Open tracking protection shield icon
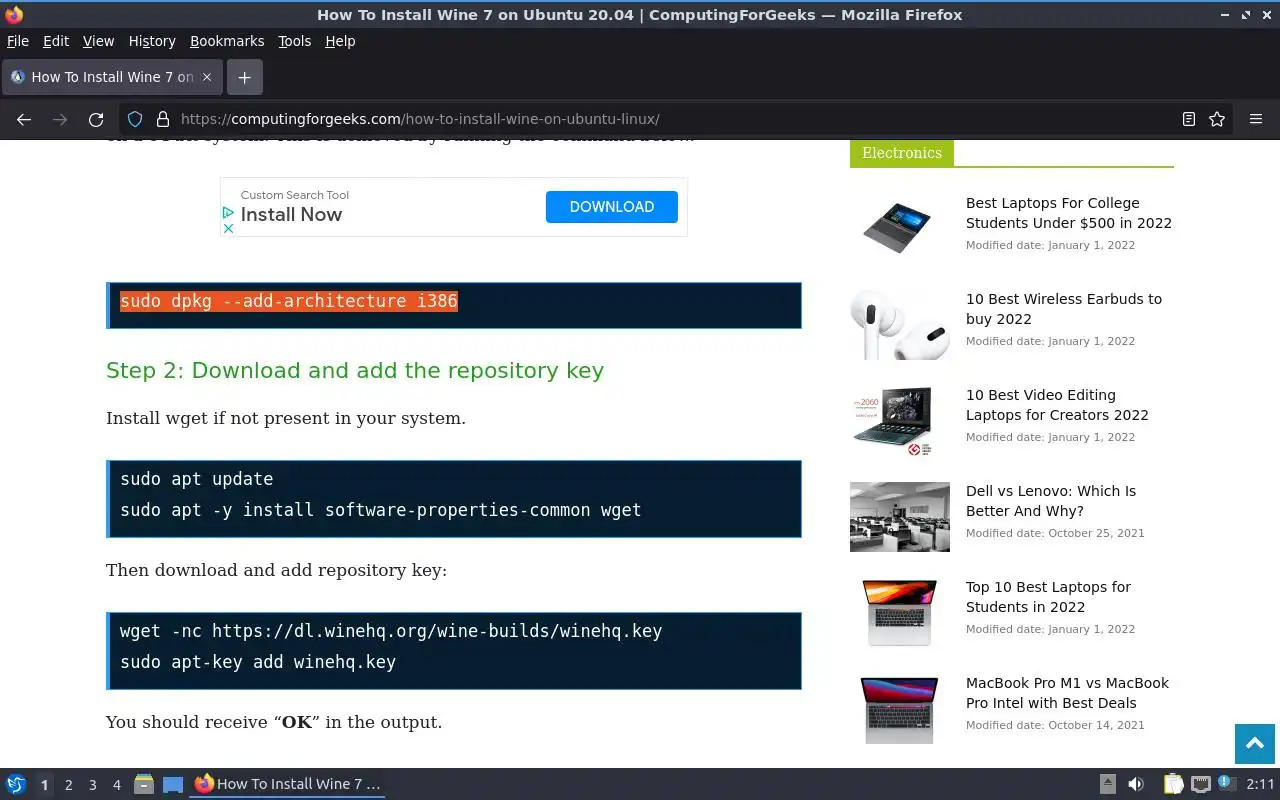This screenshot has height=800, width=1280. tap(136, 119)
